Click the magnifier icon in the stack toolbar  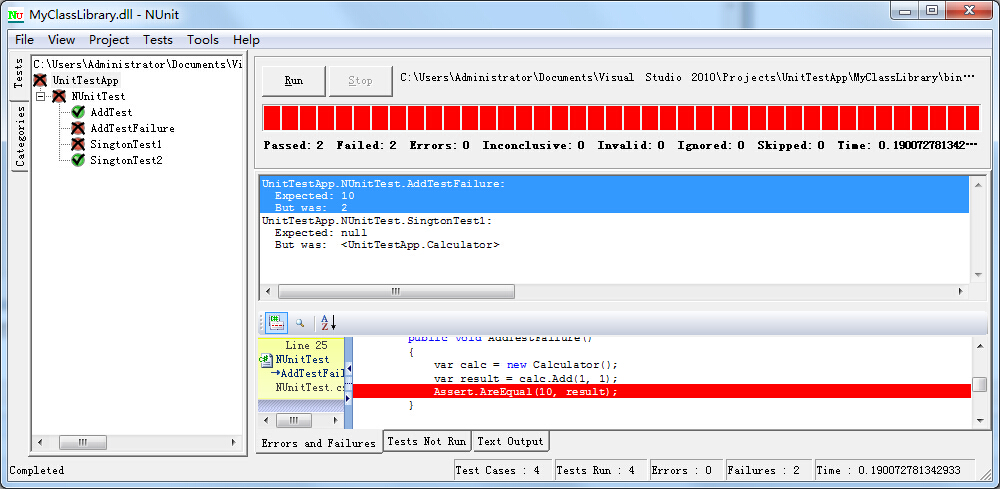tap(300, 323)
